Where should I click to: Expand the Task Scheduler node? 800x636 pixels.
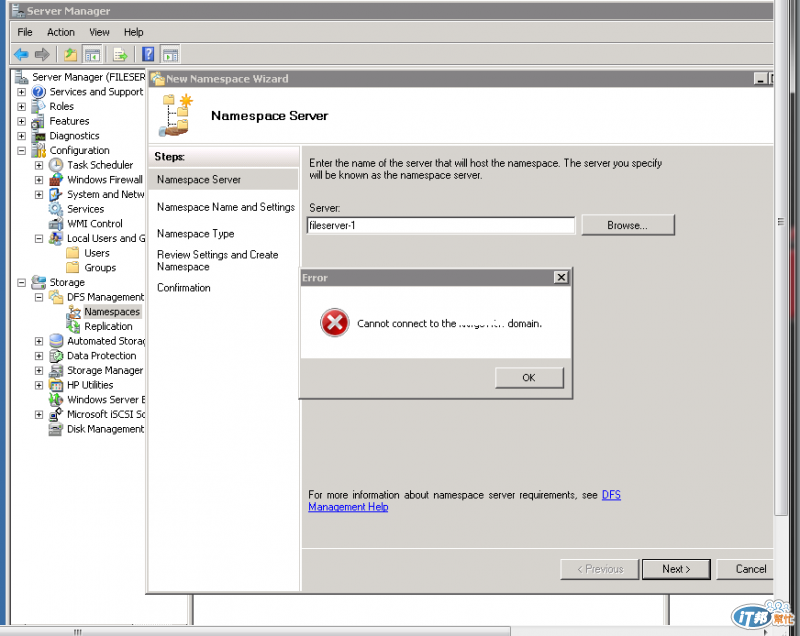coord(39,165)
